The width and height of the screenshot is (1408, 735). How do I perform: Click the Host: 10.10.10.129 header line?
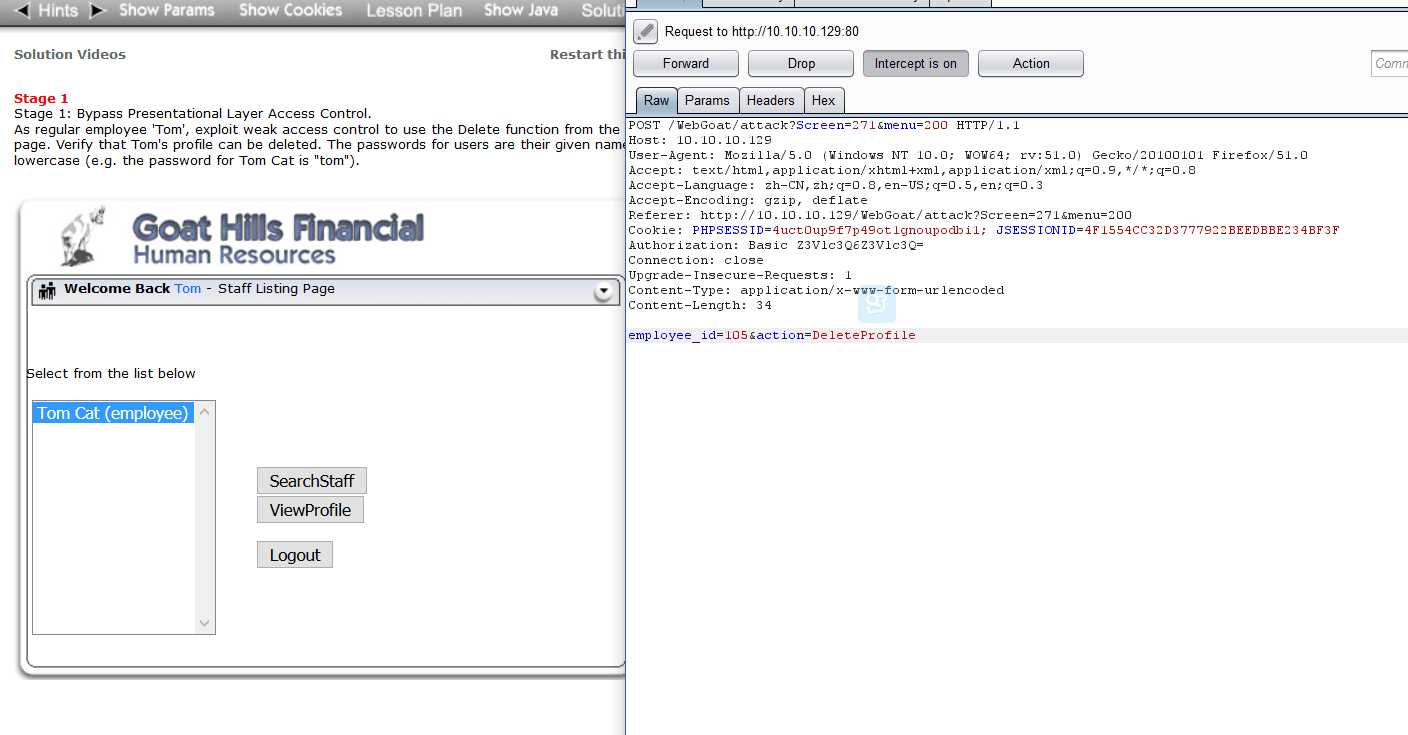pyautogui.click(x=700, y=141)
